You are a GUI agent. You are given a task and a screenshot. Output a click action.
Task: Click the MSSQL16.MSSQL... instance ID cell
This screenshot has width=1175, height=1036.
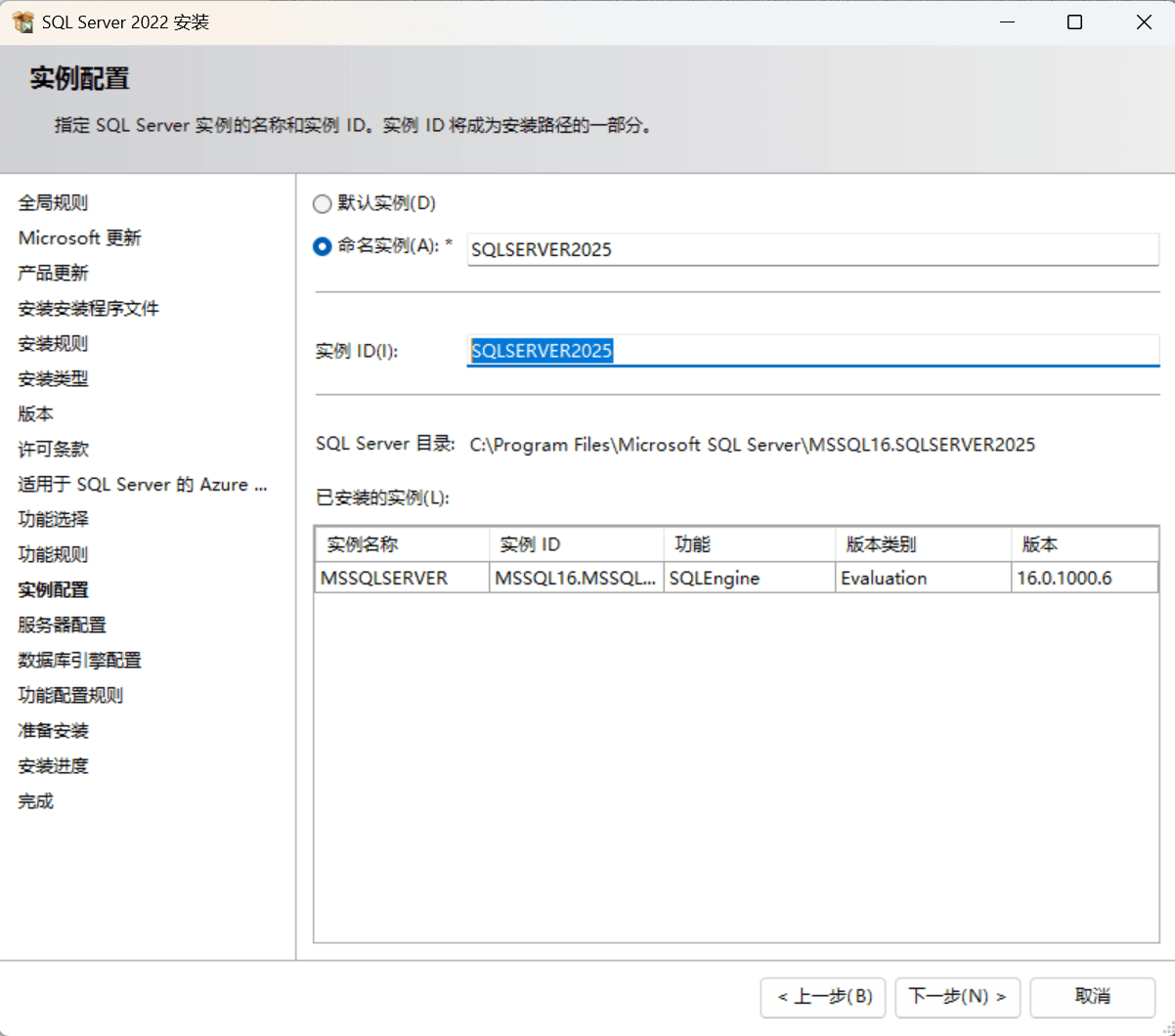[x=576, y=578]
